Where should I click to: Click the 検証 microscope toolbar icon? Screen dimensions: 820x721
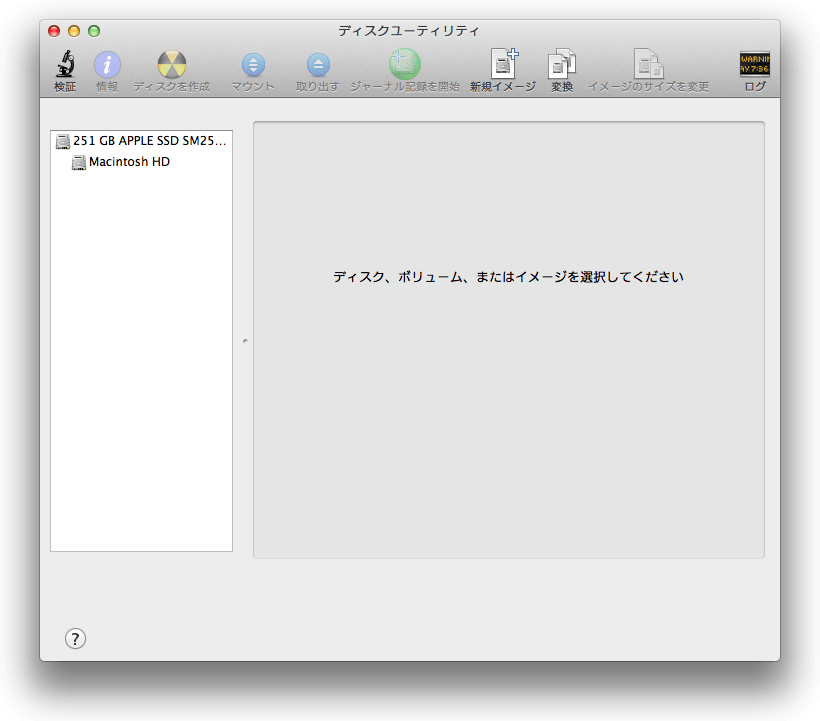click(65, 64)
